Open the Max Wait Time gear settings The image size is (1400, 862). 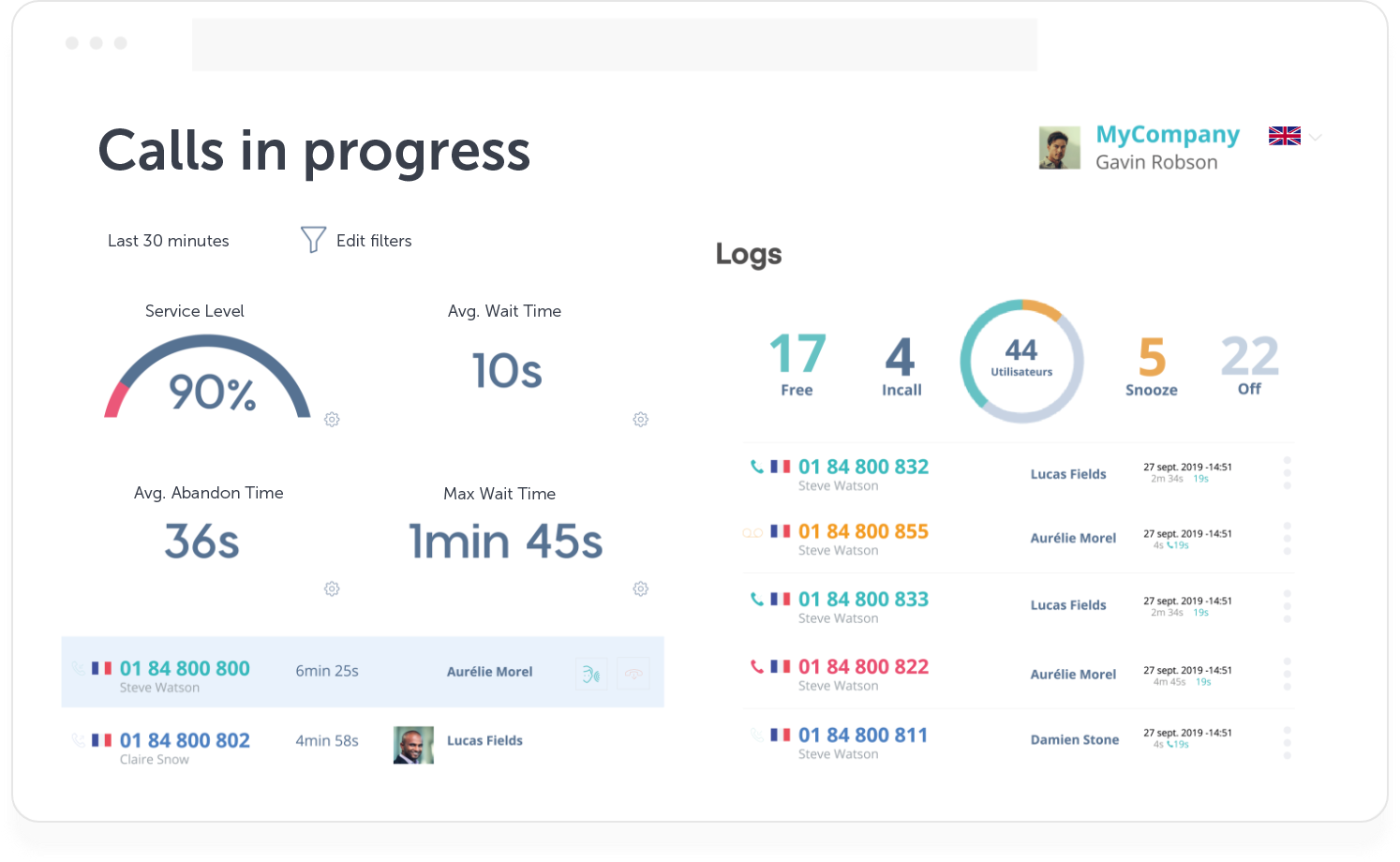point(640,589)
